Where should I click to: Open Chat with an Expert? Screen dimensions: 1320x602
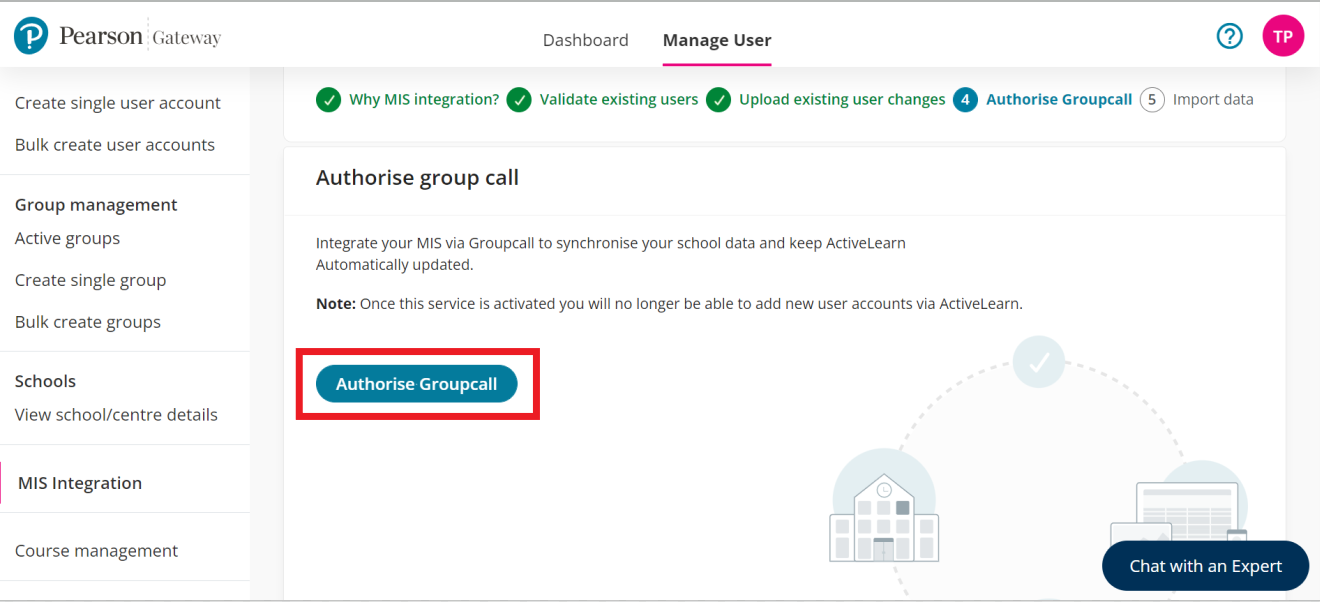[1205, 566]
